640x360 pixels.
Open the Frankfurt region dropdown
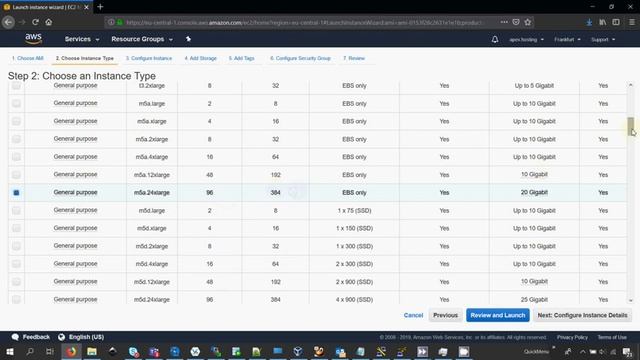tap(567, 40)
